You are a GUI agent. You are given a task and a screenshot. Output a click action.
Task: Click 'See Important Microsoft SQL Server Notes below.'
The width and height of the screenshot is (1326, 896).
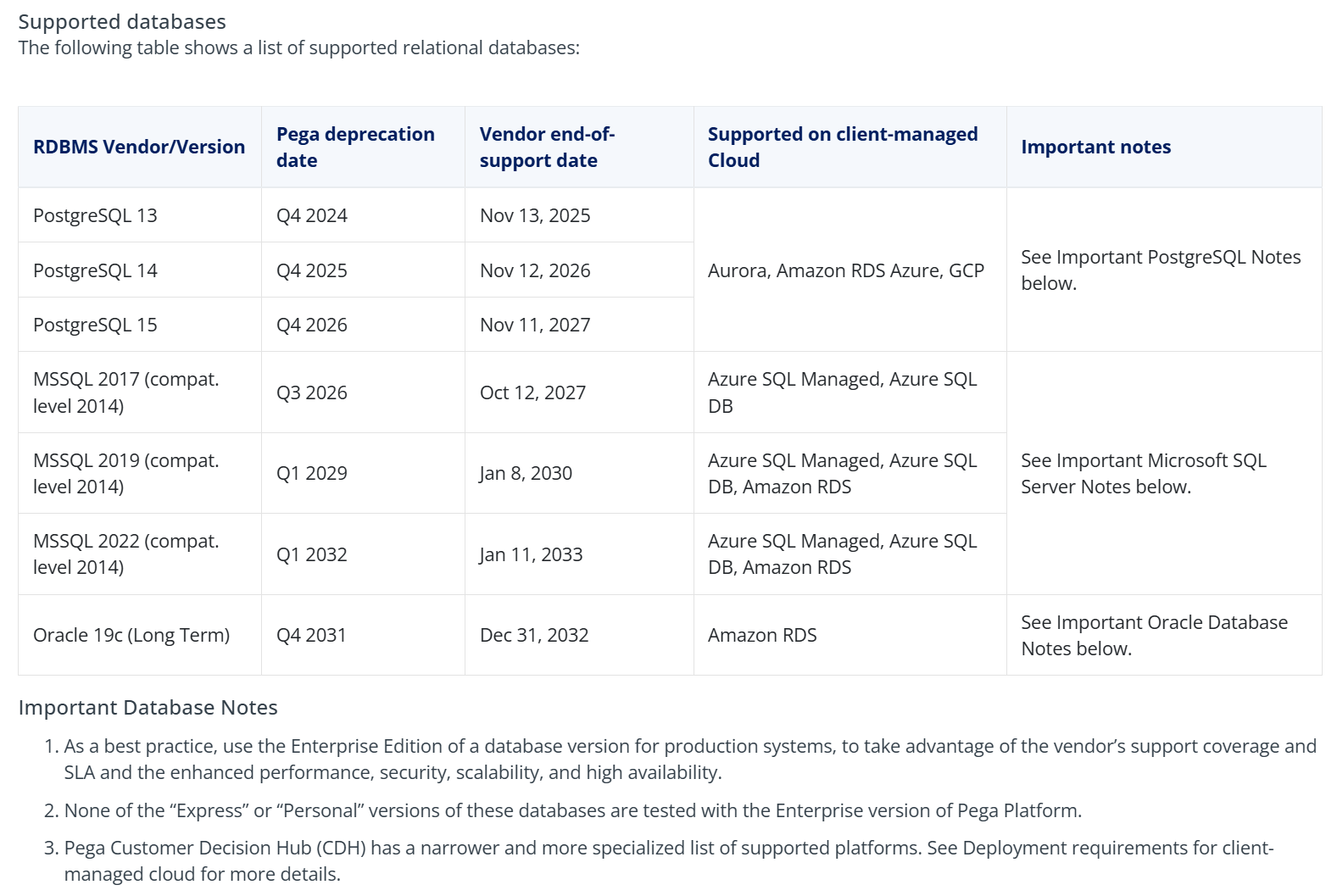click(x=1144, y=473)
